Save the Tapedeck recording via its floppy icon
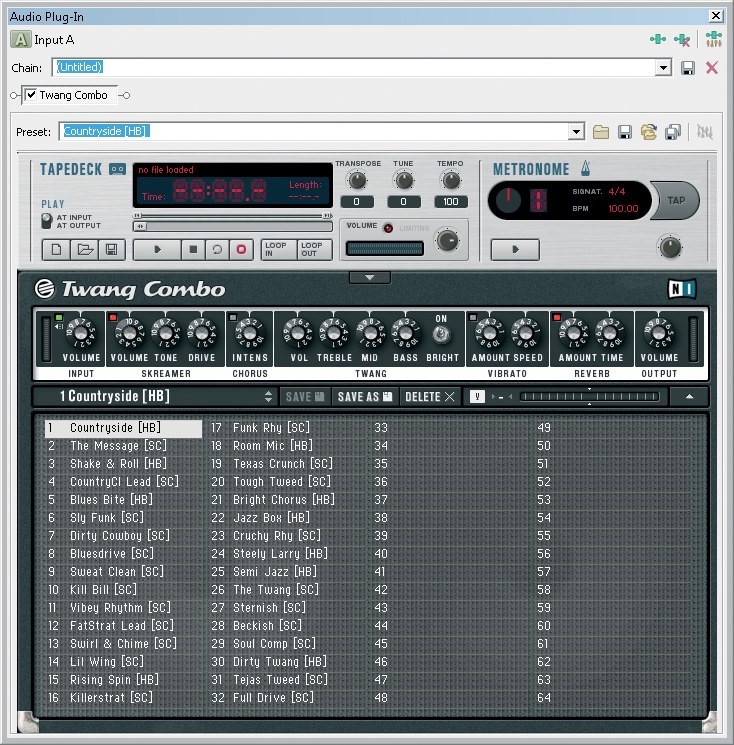 click(x=112, y=249)
